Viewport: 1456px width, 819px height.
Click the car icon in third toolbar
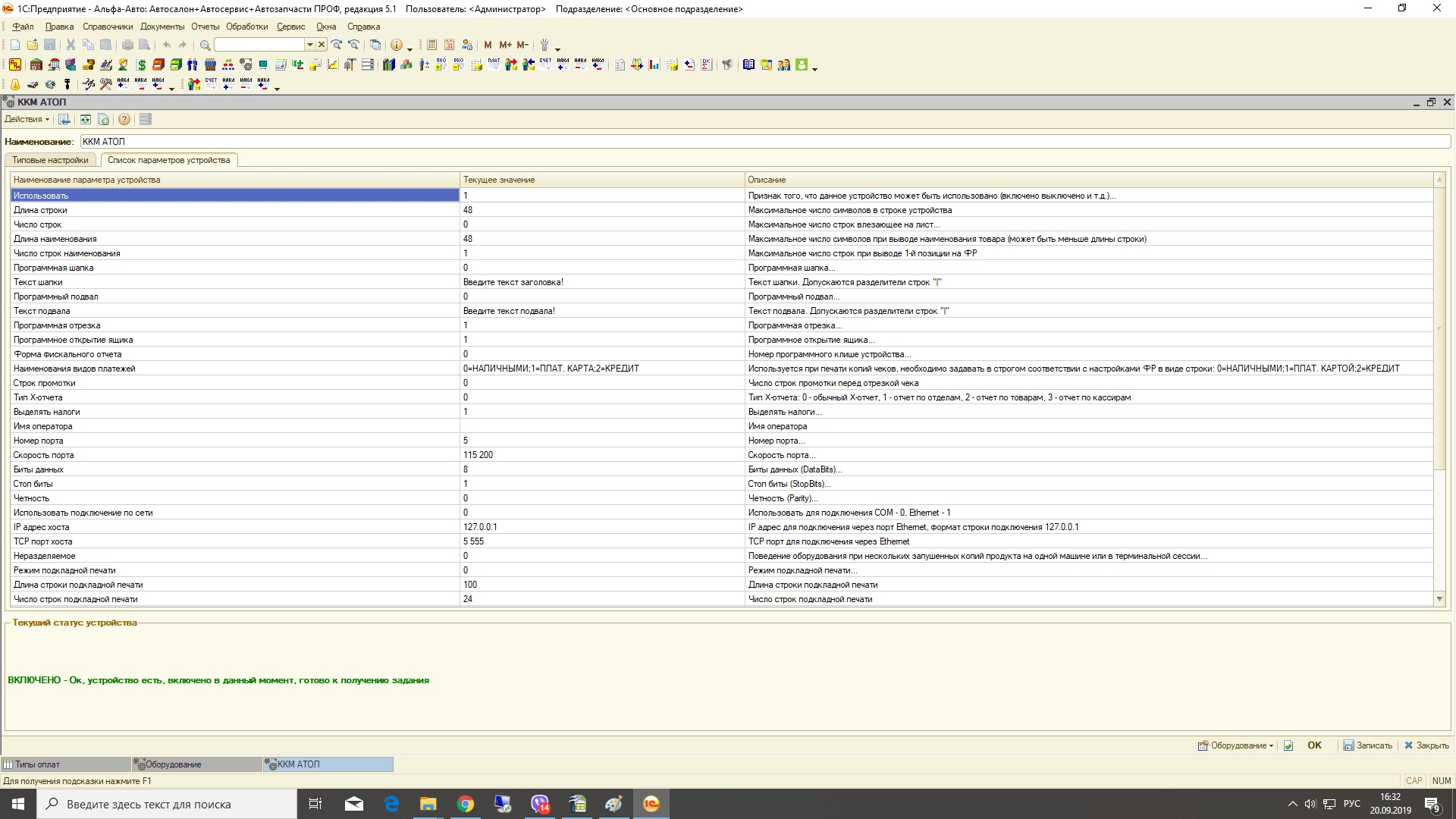coord(33,83)
